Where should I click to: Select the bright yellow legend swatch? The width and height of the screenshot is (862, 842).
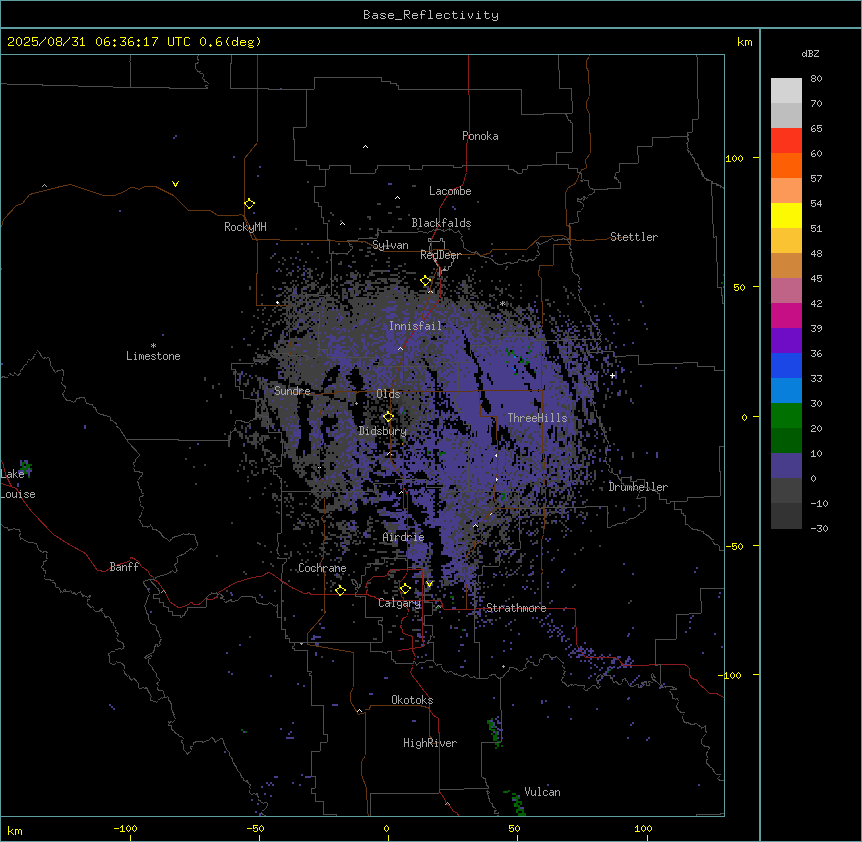tap(786, 215)
